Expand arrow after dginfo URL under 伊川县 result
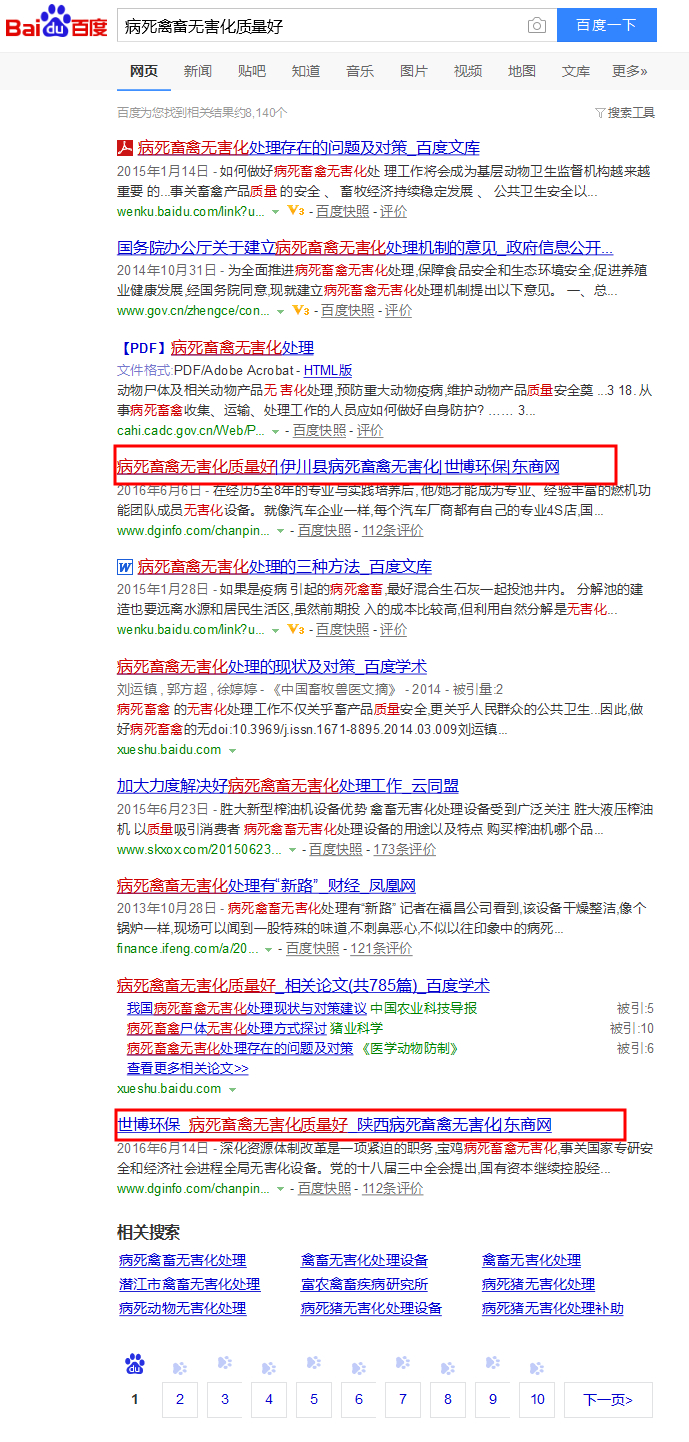 coord(281,531)
